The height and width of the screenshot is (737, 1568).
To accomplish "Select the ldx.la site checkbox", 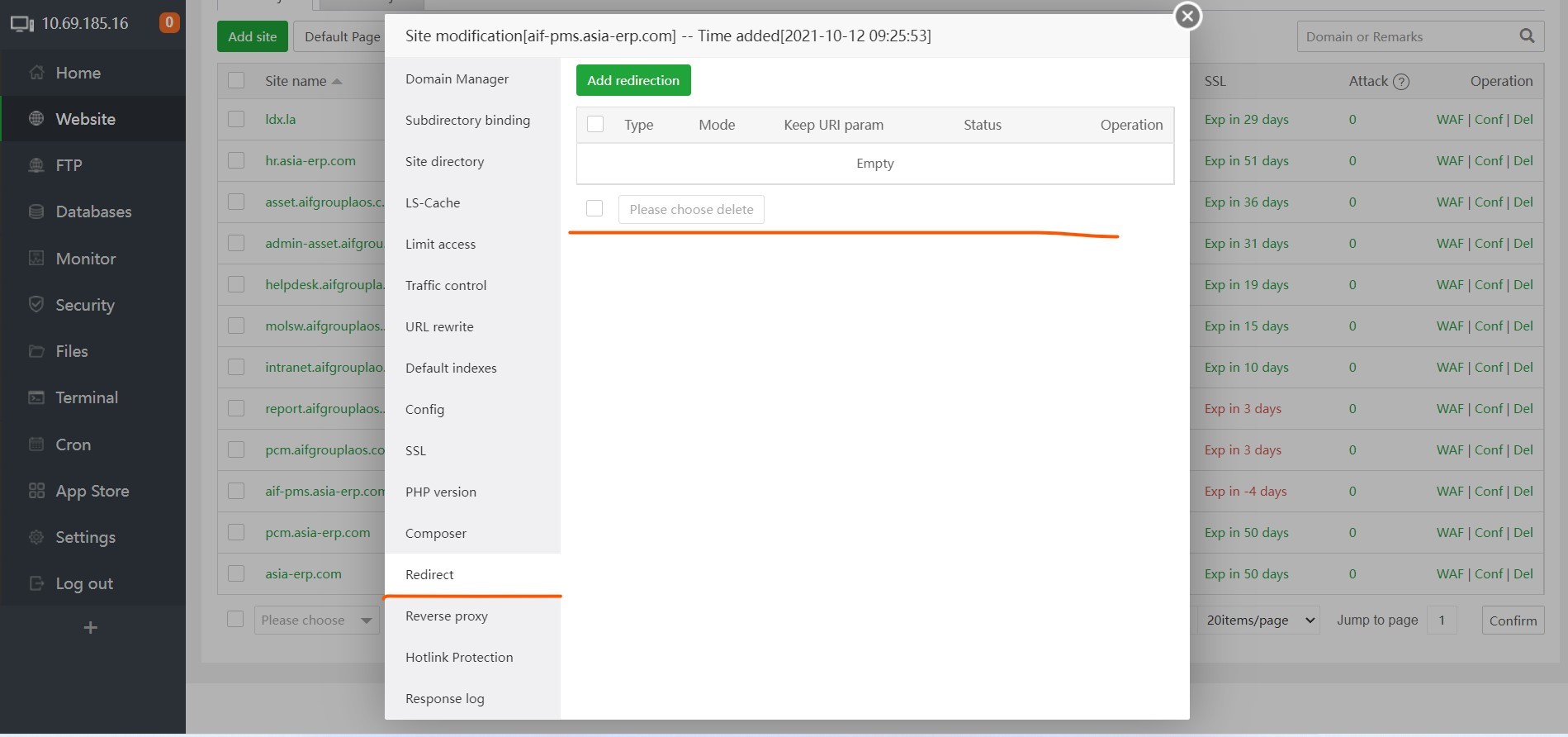I will click(236, 119).
